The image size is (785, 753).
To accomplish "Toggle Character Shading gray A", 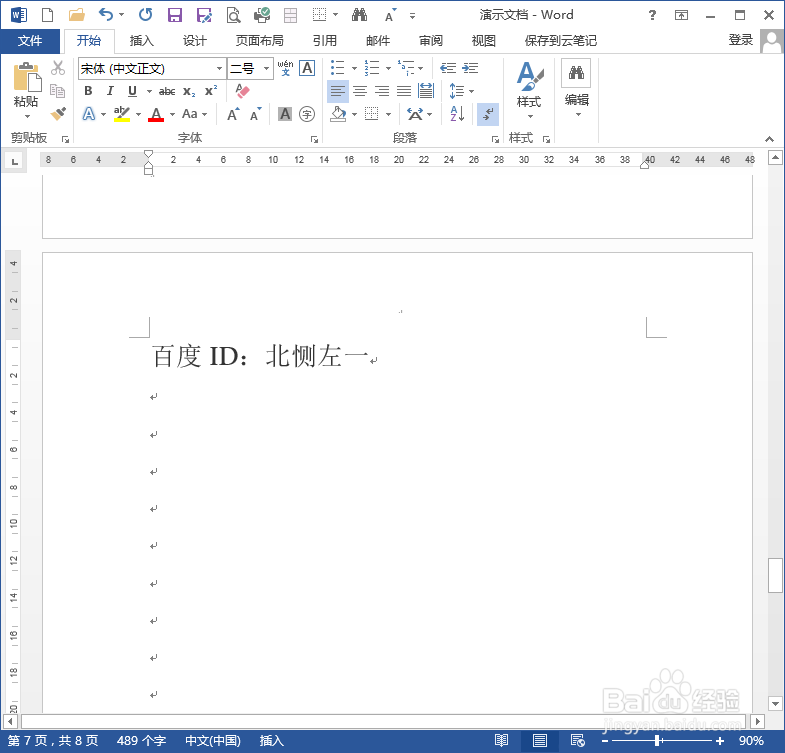I will pyautogui.click(x=285, y=114).
